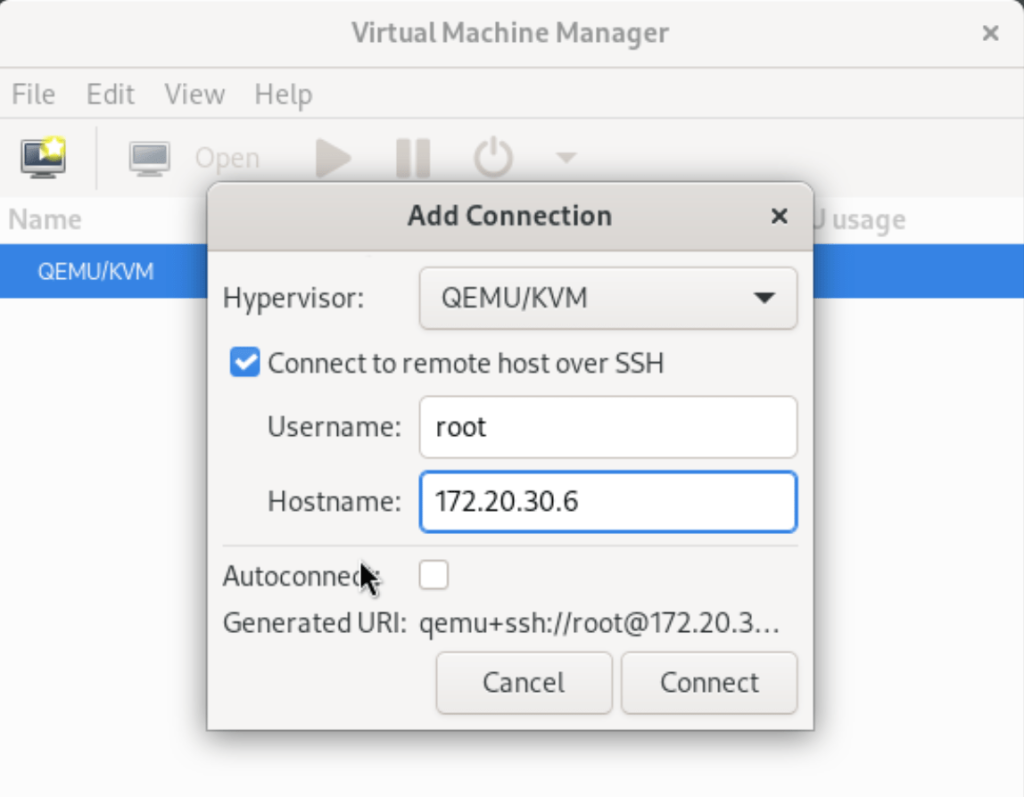Click the Connect button

tap(708, 682)
